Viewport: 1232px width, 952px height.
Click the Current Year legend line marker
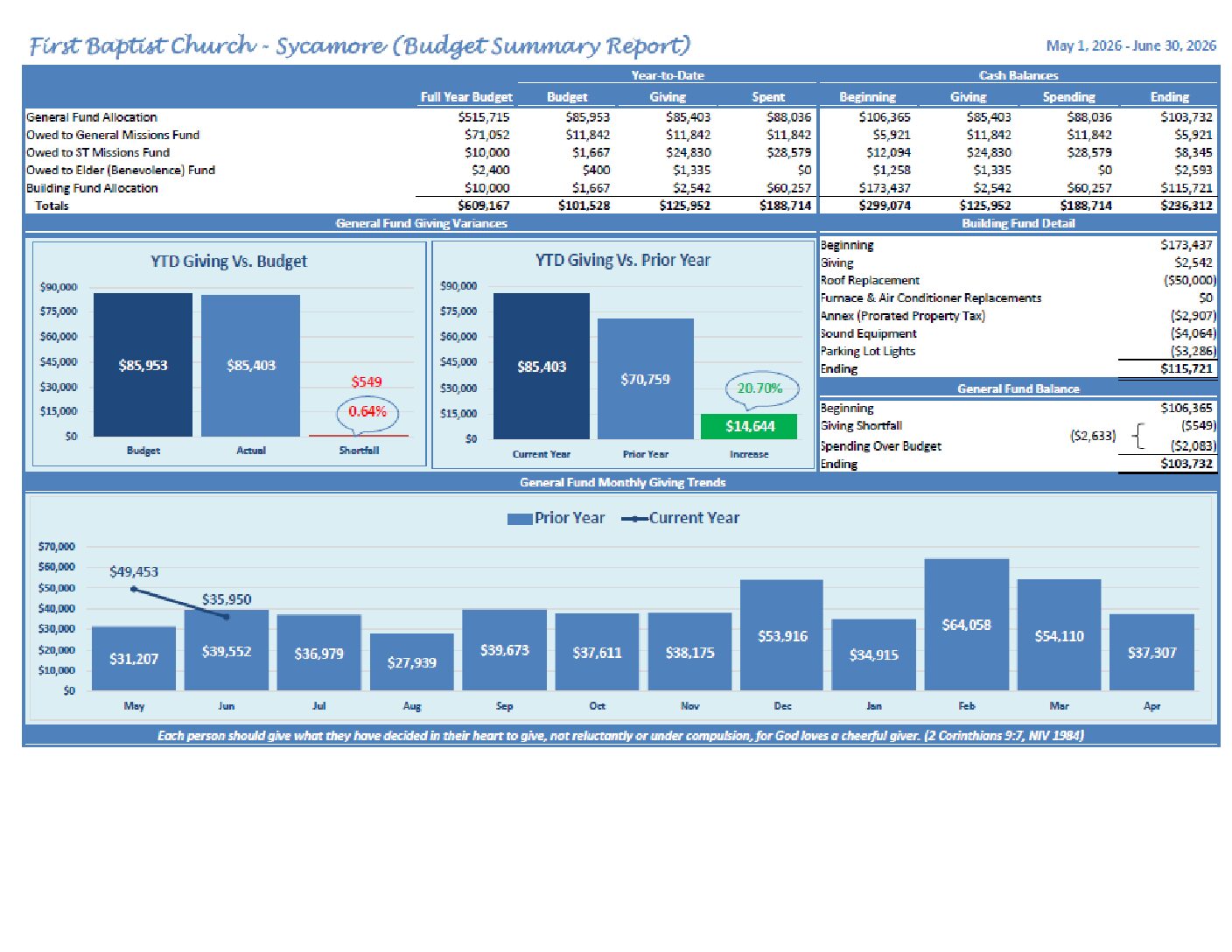[634, 519]
